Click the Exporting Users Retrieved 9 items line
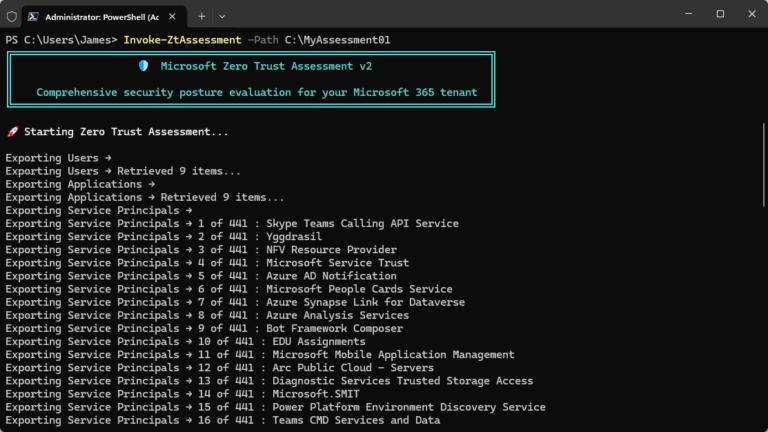The height and width of the screenshot is (432, 768). point(123,171)
